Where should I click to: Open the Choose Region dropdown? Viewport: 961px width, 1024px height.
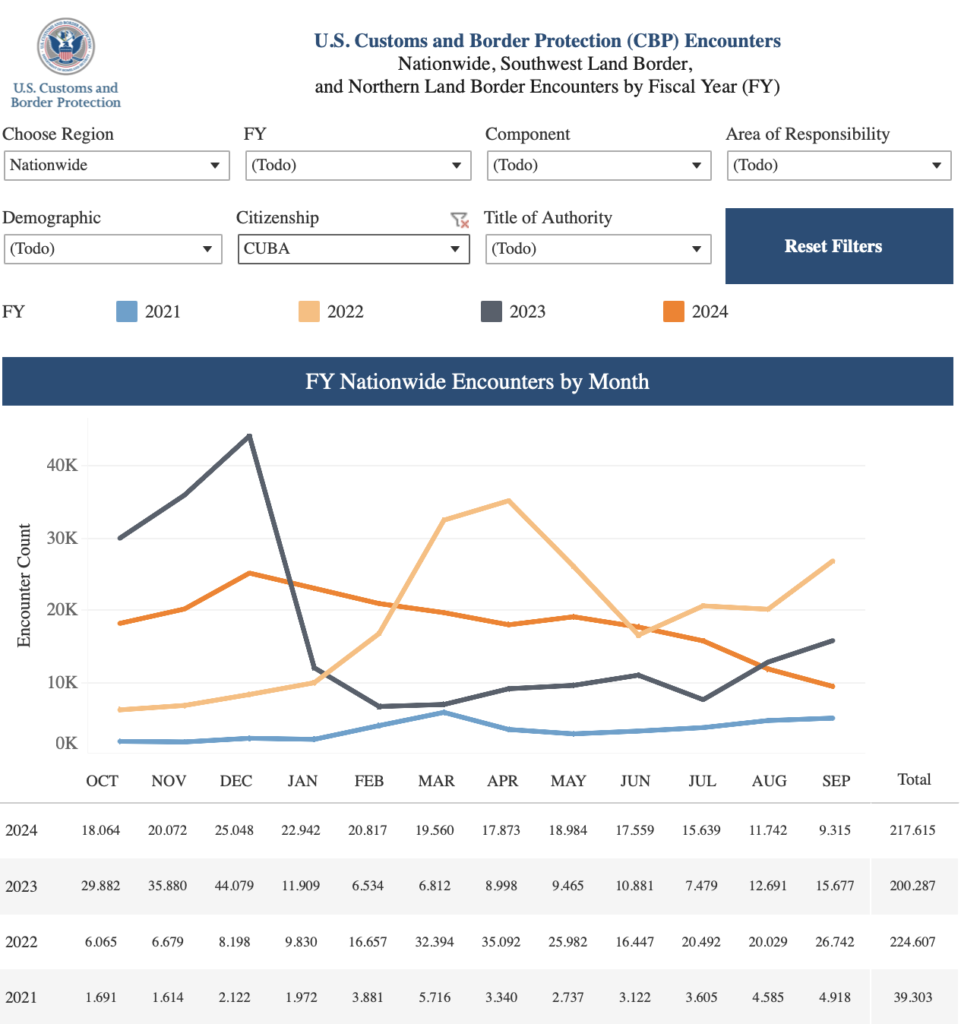click(x=116, y=166)
